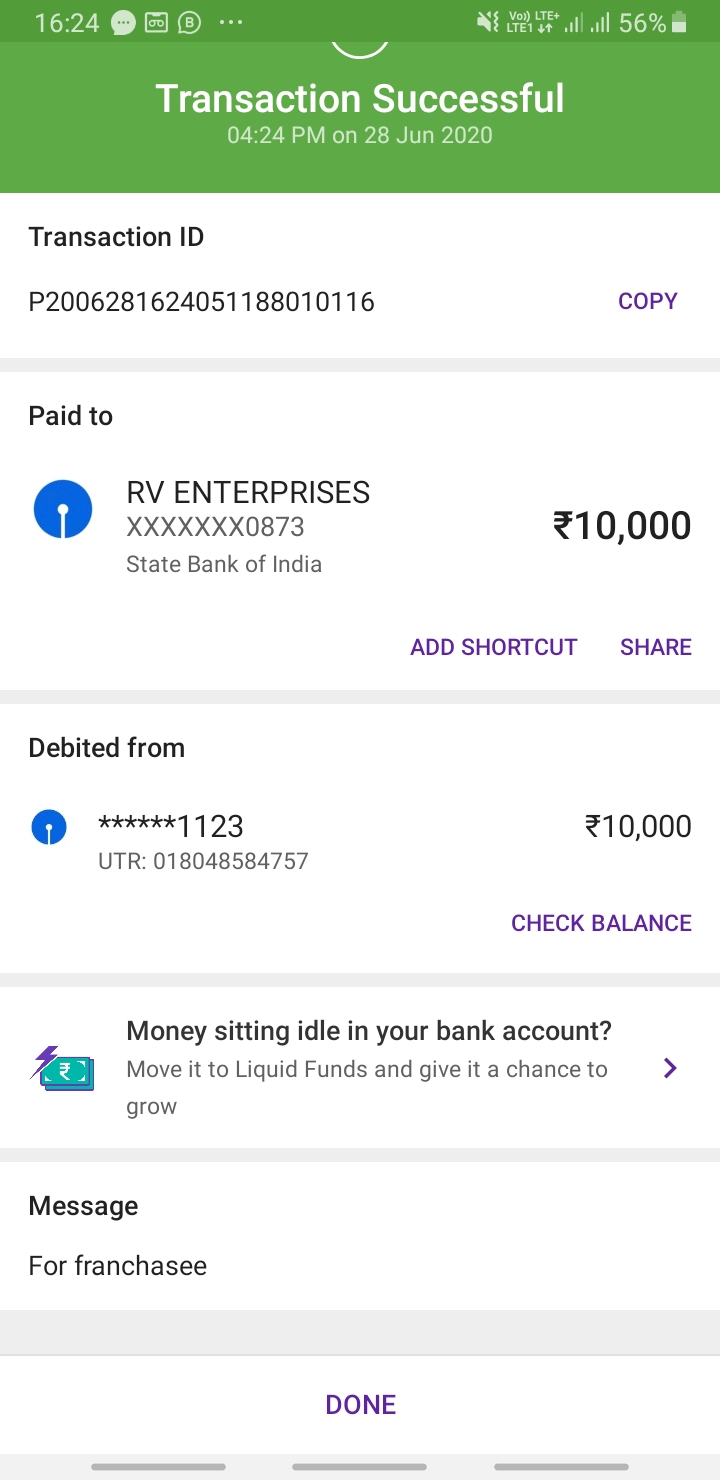720x1480 pixels.
Task: Tap the Liquid Funds money icon
Action: (62, 1068)
